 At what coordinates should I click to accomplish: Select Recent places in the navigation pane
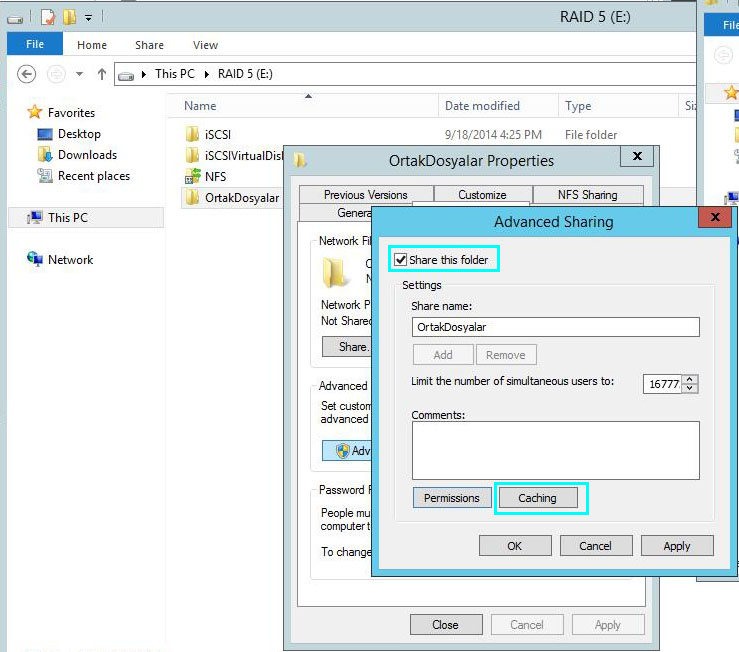93,176
